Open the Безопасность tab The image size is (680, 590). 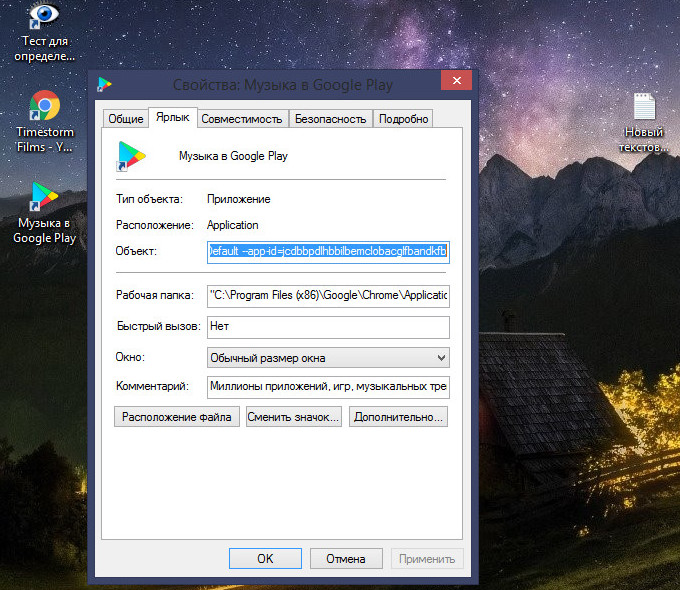(x=330, y=118)
